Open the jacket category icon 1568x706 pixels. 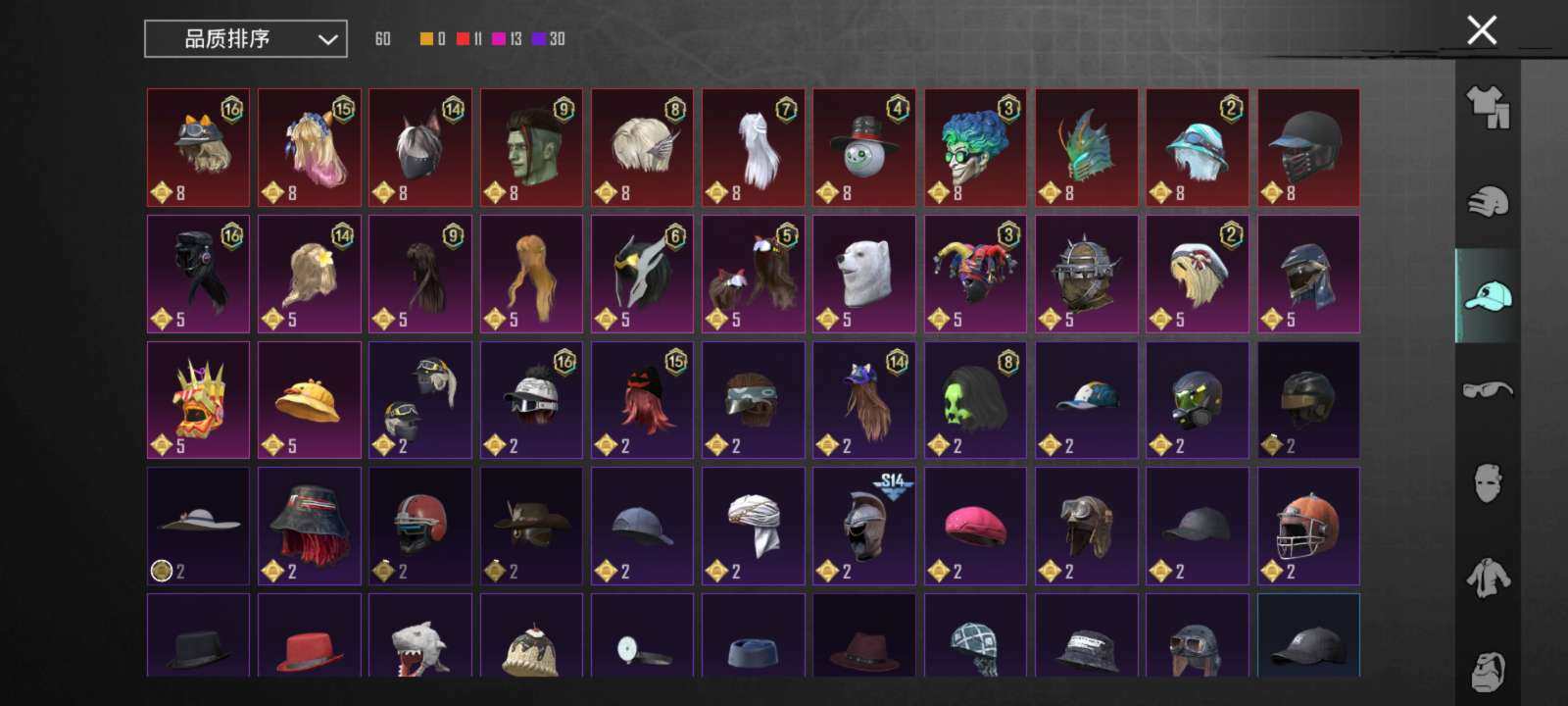click(1488, 578)
